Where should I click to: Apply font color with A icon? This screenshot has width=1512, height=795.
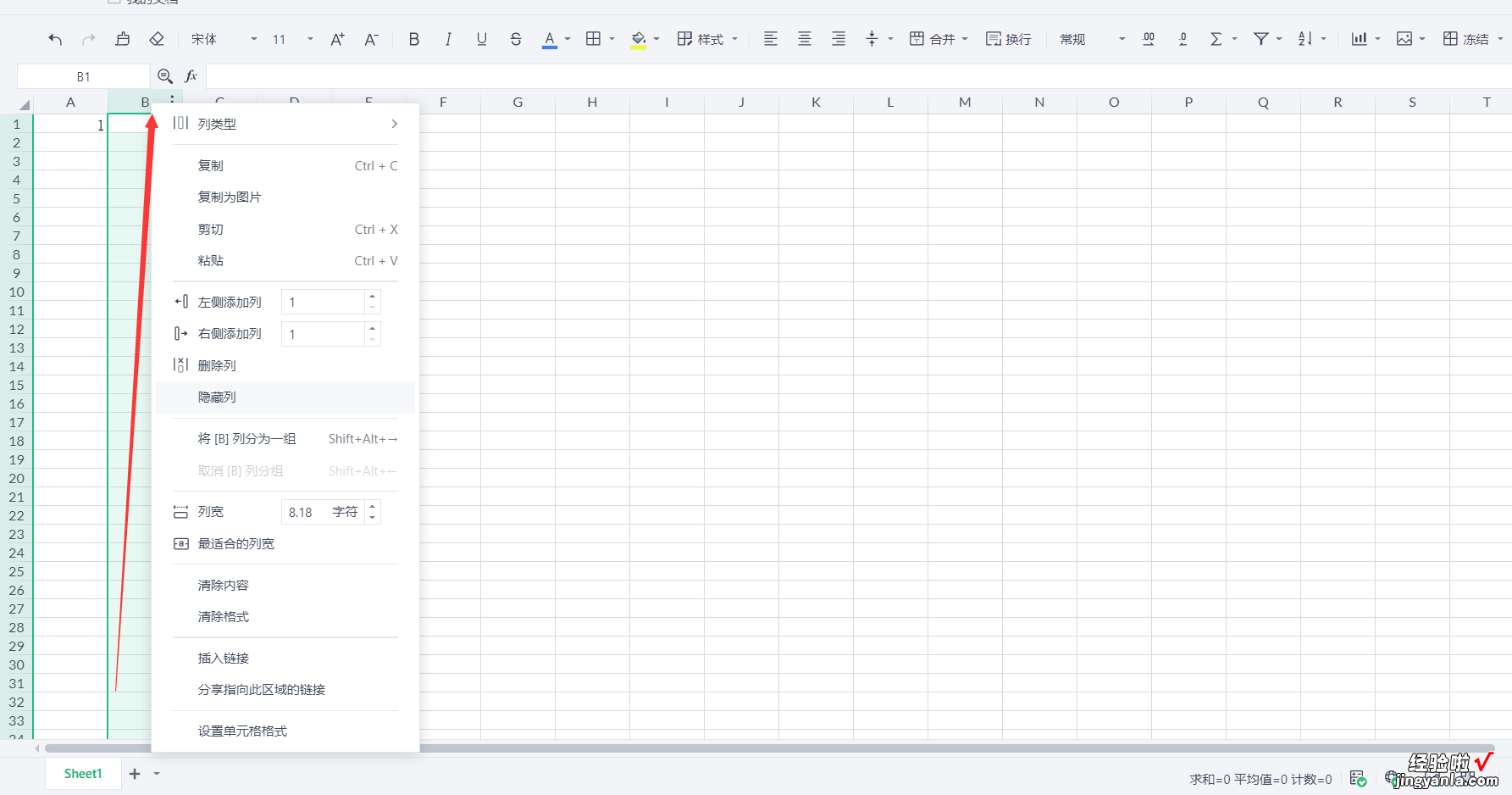pyautogui.click(x=550, y=39)
